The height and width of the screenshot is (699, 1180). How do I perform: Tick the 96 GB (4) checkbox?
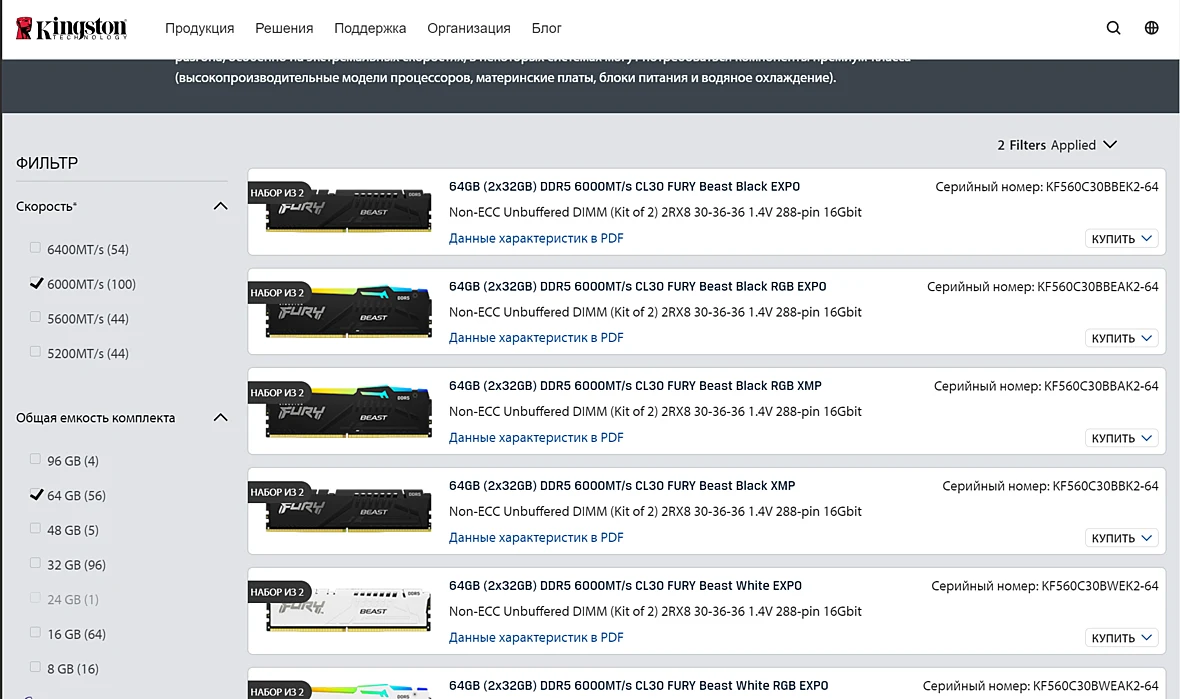point(35,459)
